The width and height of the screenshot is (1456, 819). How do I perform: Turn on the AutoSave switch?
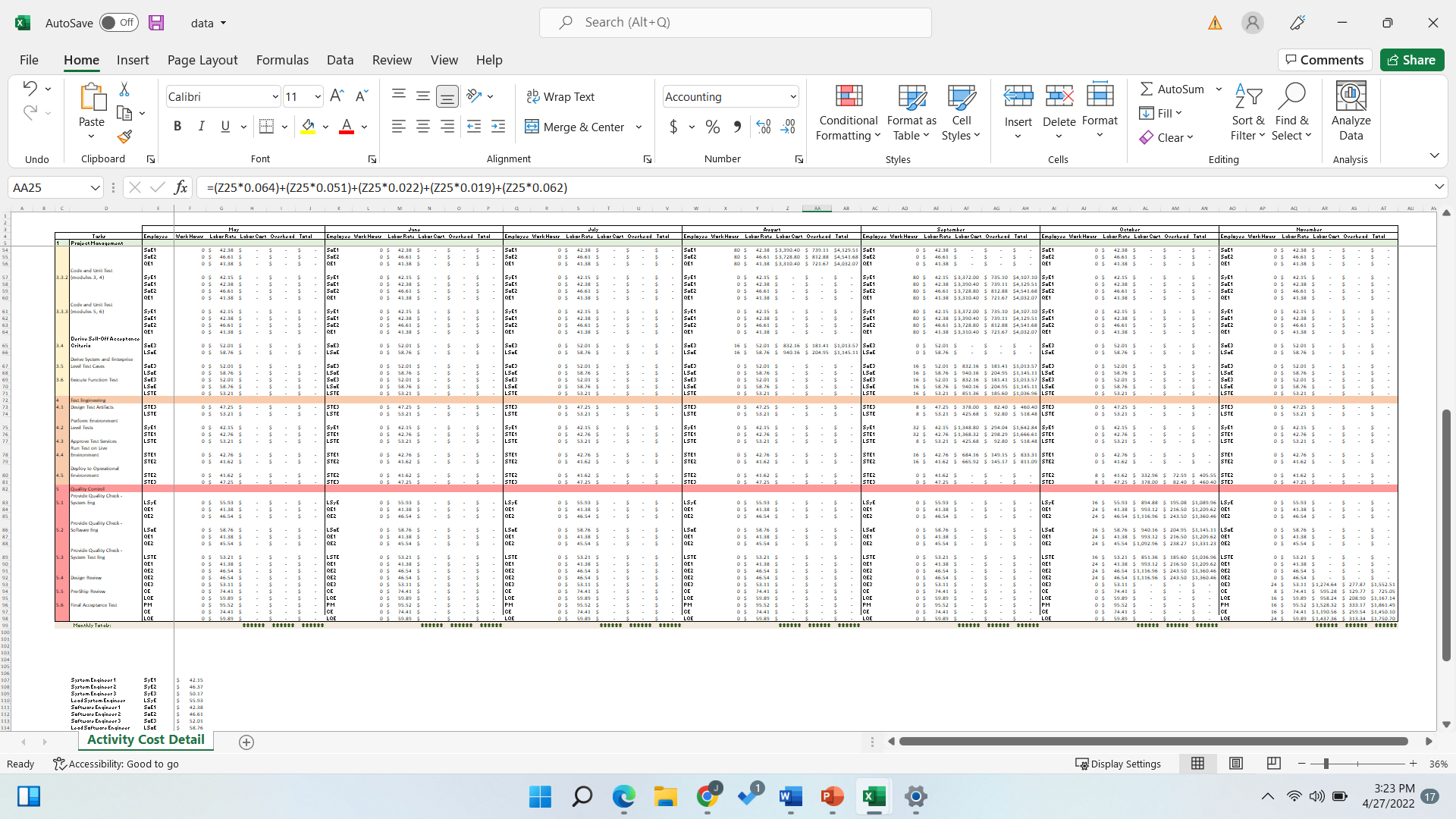pos(118,23)
